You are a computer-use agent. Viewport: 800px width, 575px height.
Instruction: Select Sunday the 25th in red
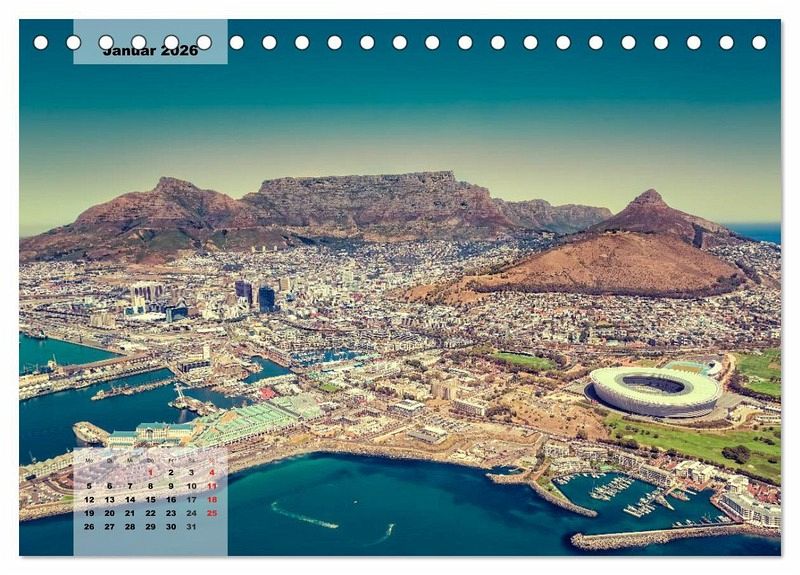[x=212, y=513]
